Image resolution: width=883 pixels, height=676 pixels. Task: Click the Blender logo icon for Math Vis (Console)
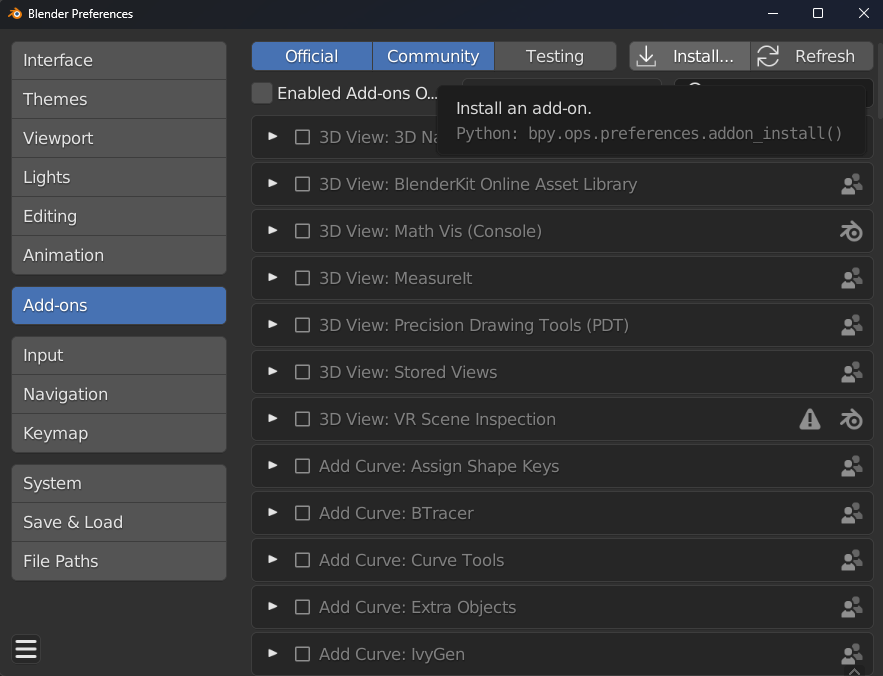851,232
